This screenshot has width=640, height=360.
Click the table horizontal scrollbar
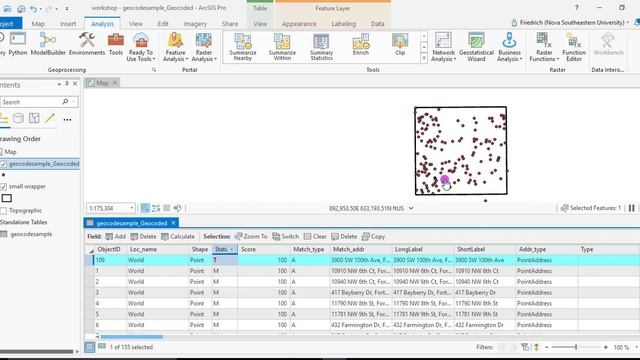pyautogui.click(x=131, y=337)
